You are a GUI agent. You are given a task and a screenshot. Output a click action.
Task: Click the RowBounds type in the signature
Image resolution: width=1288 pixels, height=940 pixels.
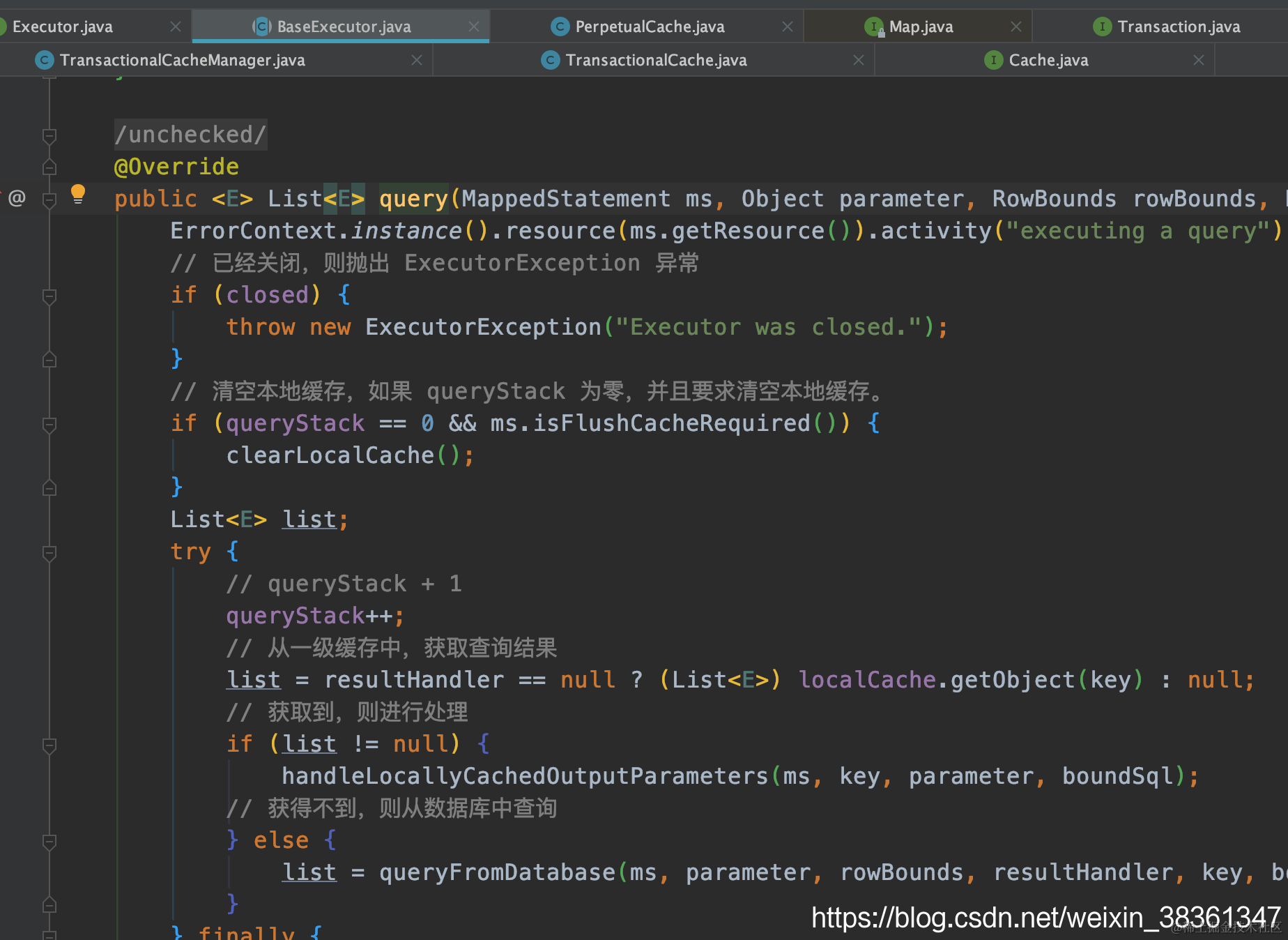pos(1055,199)
